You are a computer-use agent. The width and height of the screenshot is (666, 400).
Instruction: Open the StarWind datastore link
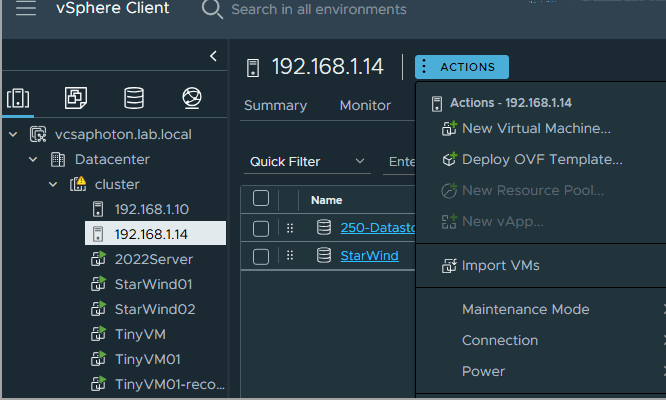370,256
